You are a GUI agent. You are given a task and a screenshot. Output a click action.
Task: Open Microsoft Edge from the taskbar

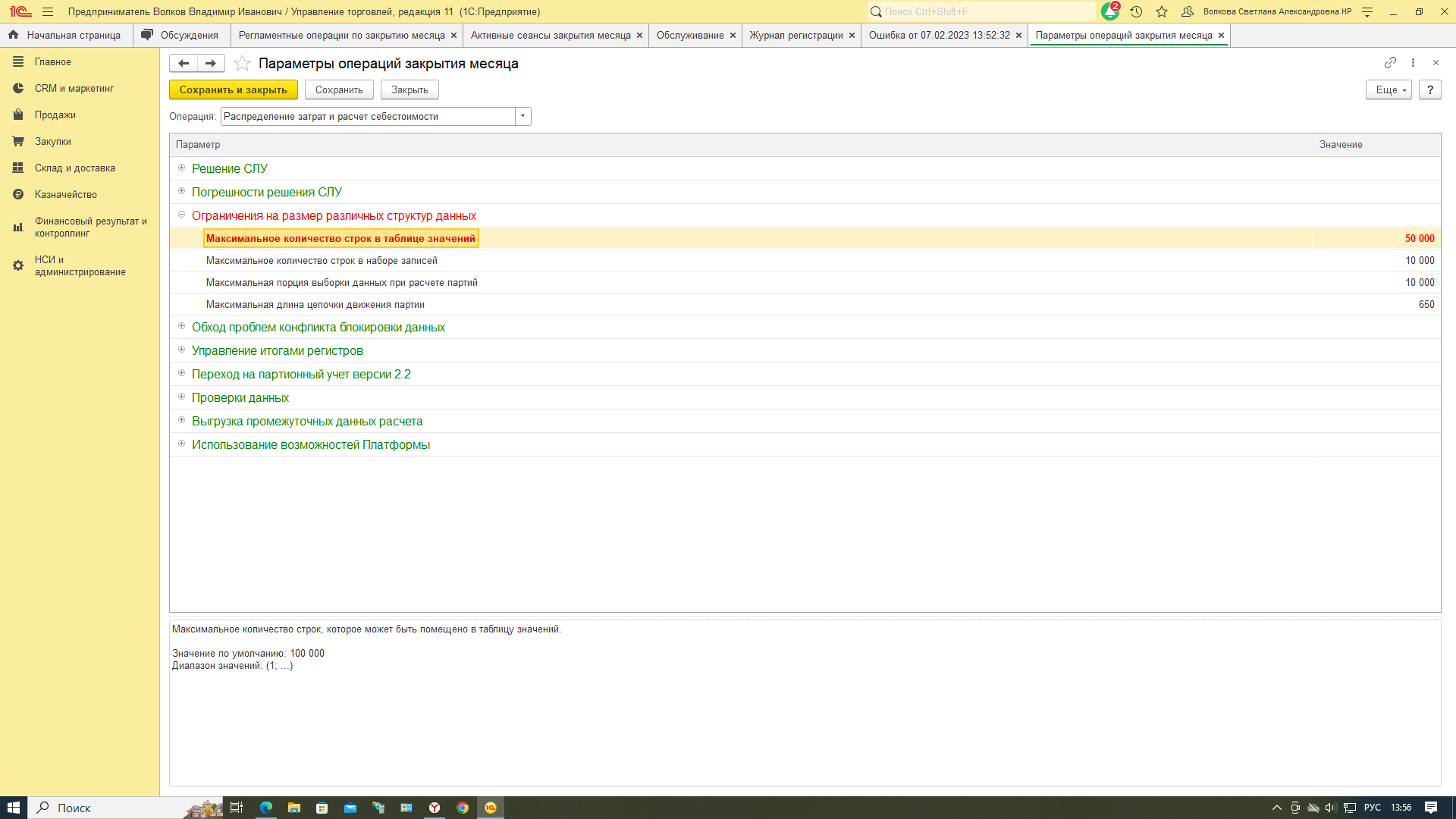pyautogui.click(x=265, y=808)
